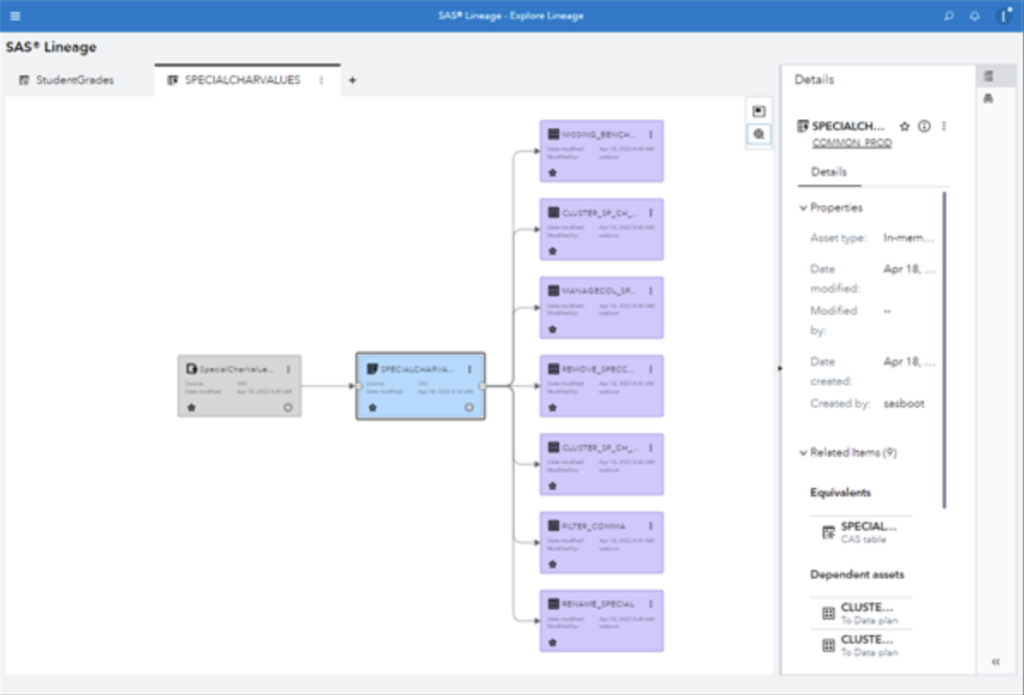Click the data plan icon on the FILTER_COMMA node
Viewport: 1024px width, 695px height.
coord(553,526)
